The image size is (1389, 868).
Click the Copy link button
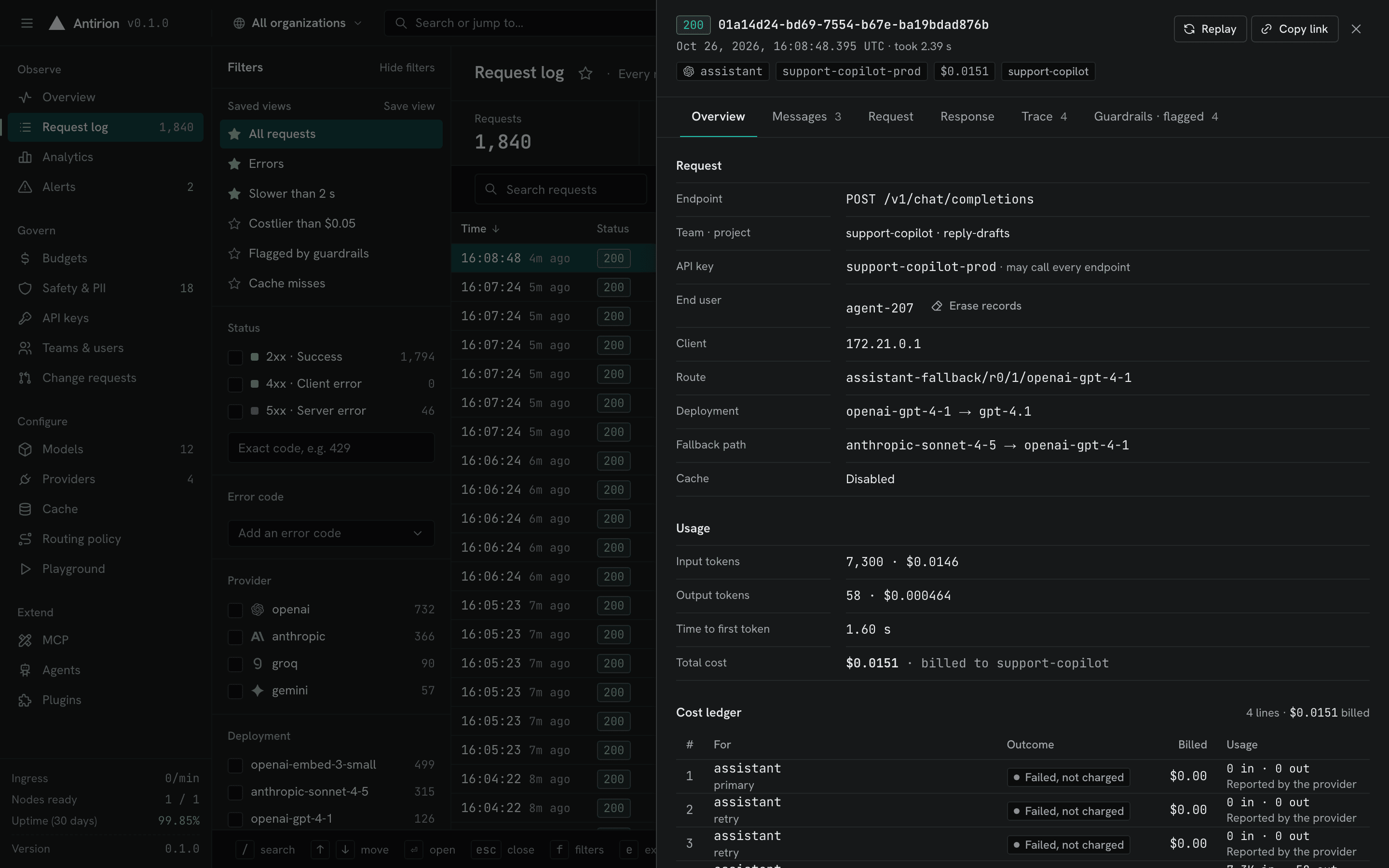coord(1294,29)
